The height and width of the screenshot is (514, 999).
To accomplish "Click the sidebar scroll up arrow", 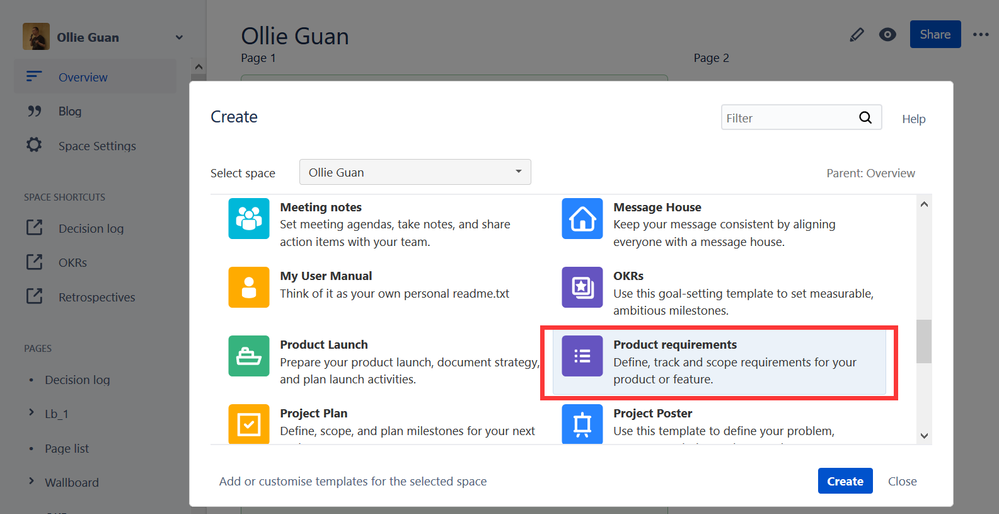I will tap(198, 67).
